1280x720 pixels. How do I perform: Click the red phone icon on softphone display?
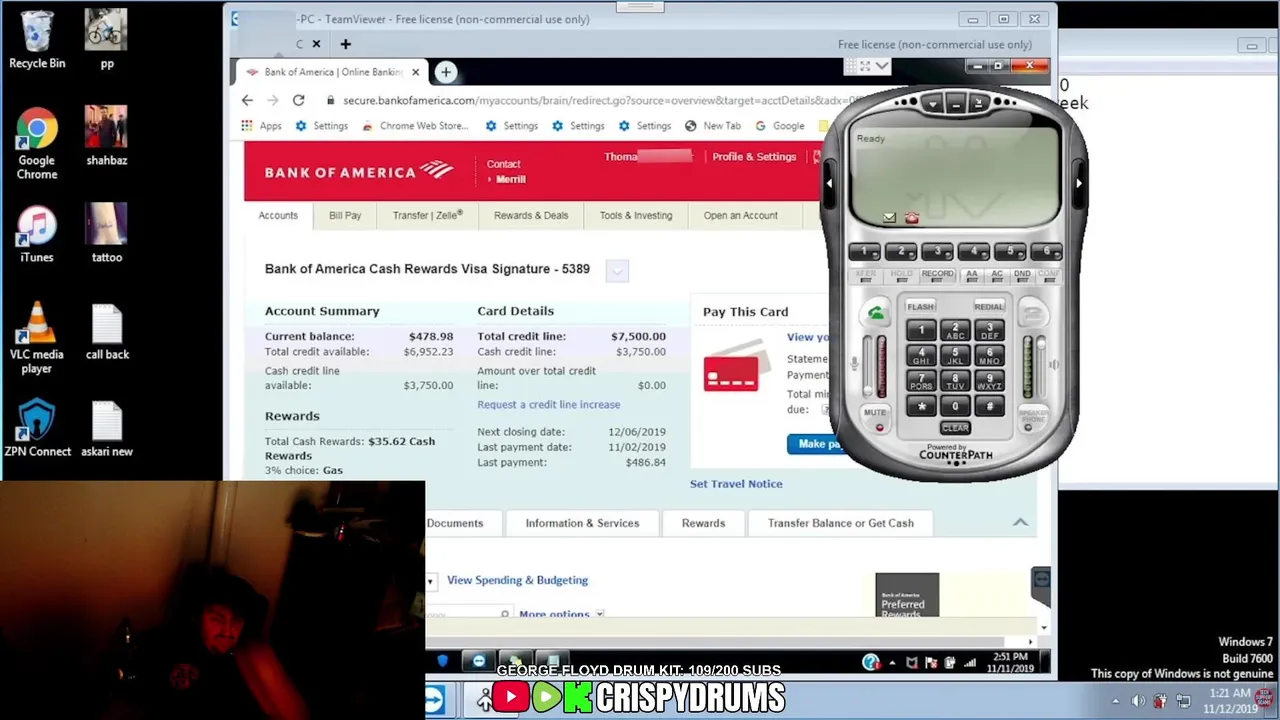[911, 218]
